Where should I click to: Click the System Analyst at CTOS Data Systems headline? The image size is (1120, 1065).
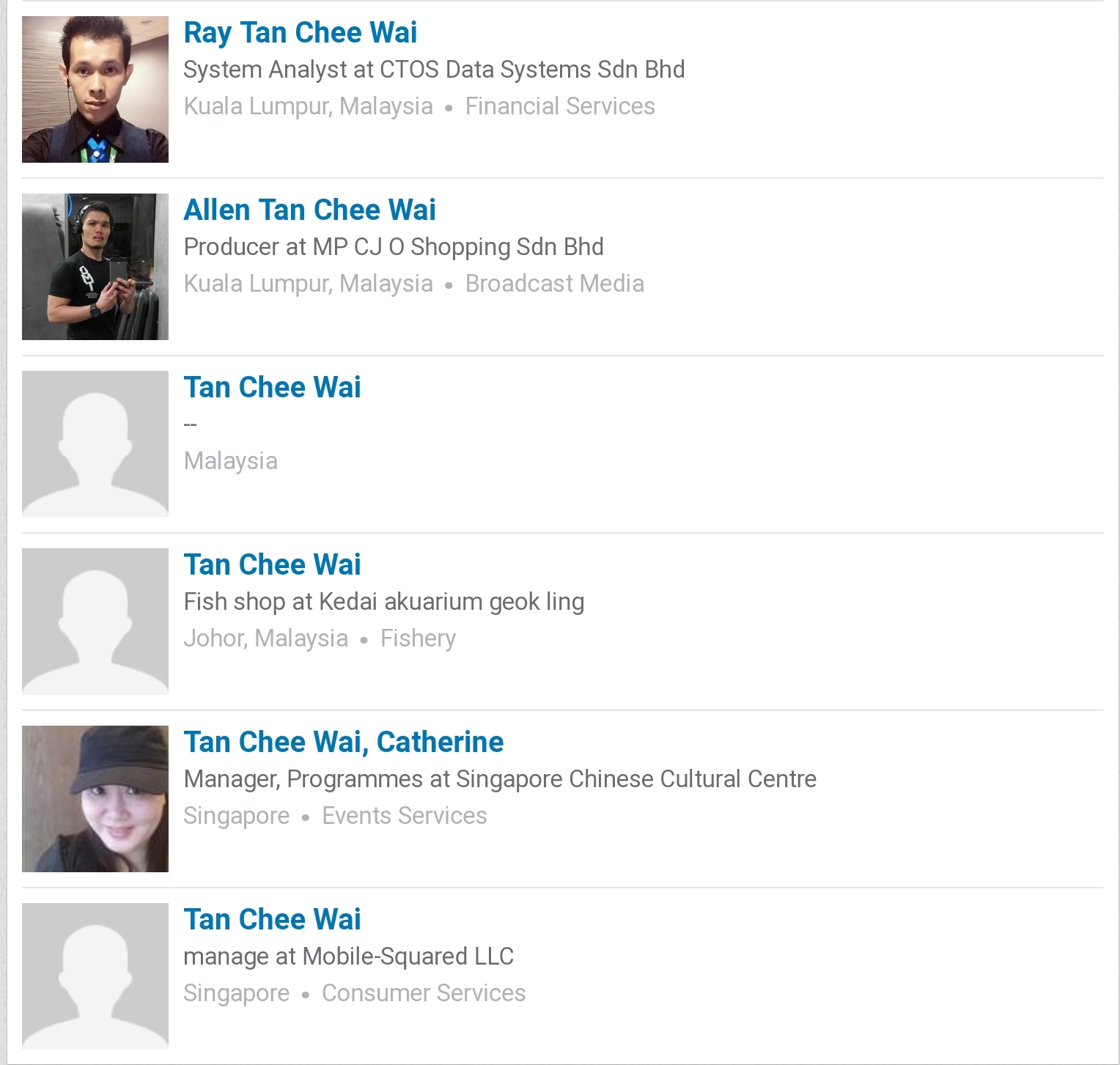[434, 70]
